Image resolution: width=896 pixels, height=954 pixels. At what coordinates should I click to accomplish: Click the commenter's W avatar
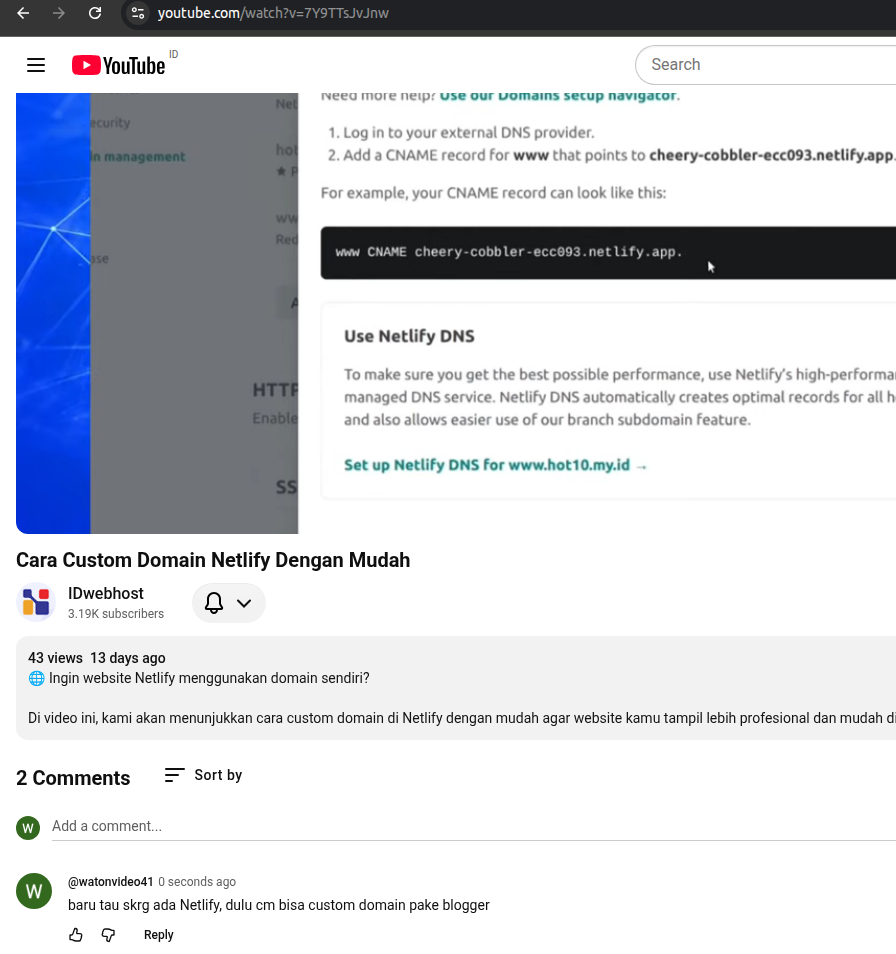pyautogui.click(x=34, y=891)
